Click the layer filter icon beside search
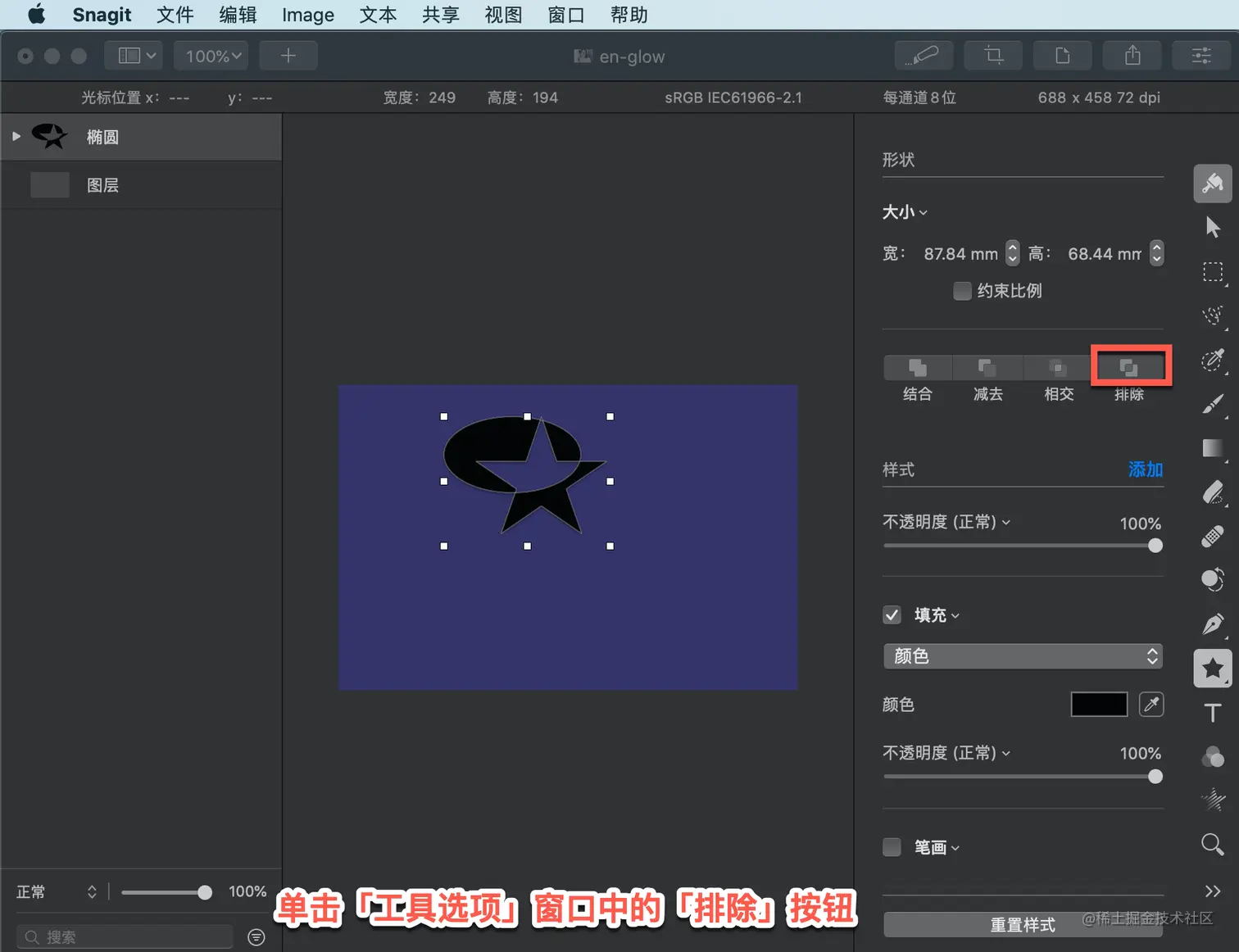 tap(256, 937)
